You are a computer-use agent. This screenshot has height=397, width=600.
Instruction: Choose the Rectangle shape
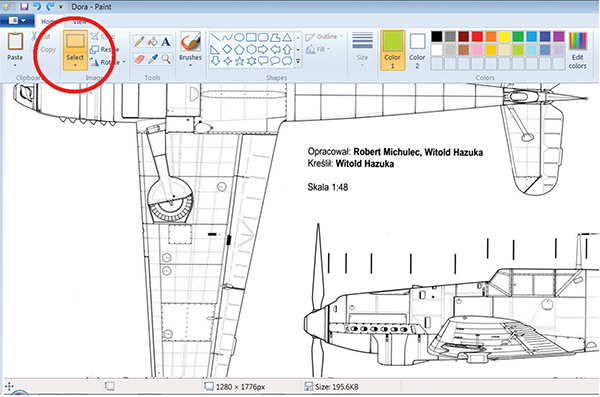tap(251, 38)
